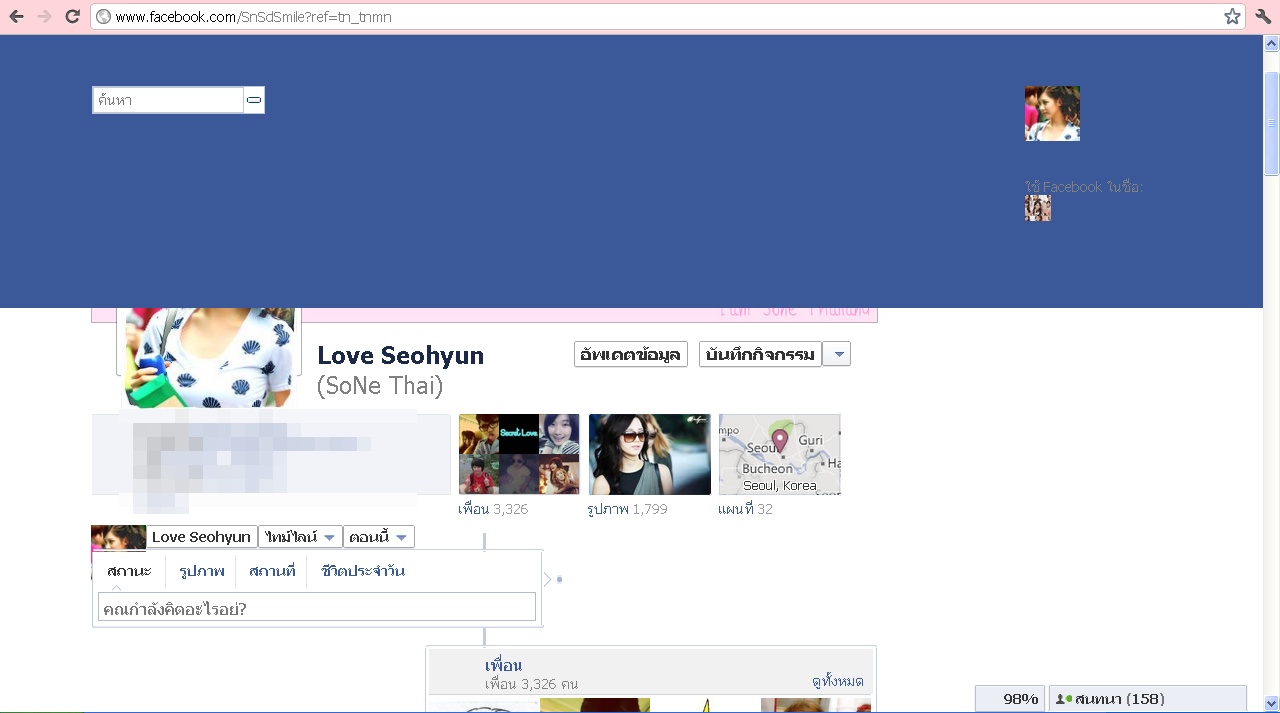Click the browser forward arrow

coord(44,16)
